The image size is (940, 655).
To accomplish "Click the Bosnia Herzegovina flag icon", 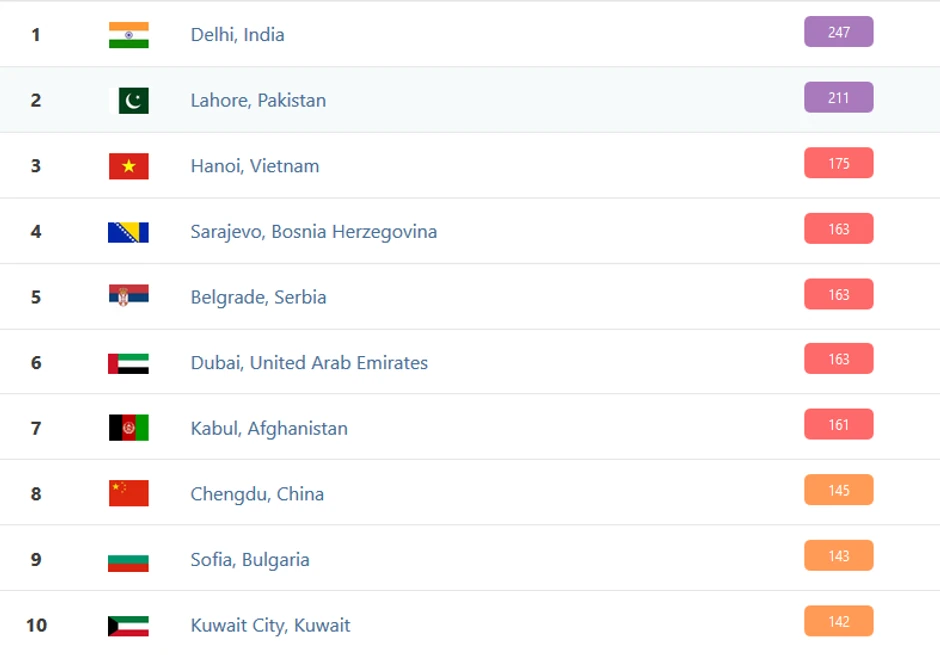I will [x=128, y=232].
